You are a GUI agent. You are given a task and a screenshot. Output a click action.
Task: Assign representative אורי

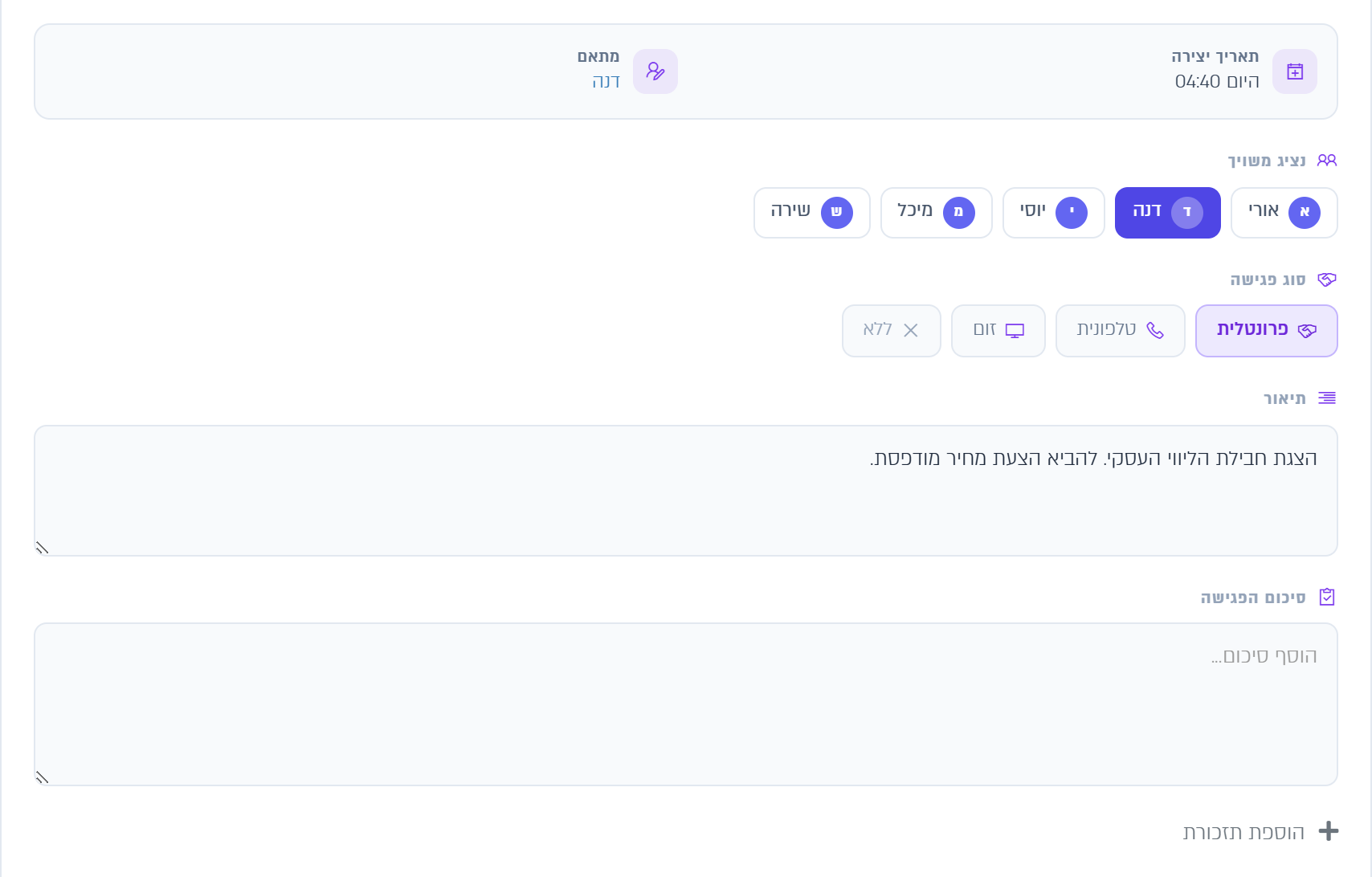(1284, 213)
